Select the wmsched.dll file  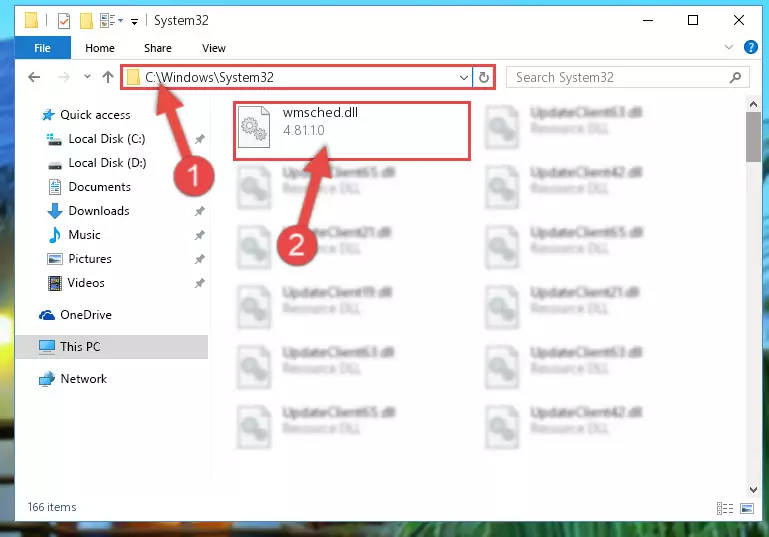tap(352, 131)
